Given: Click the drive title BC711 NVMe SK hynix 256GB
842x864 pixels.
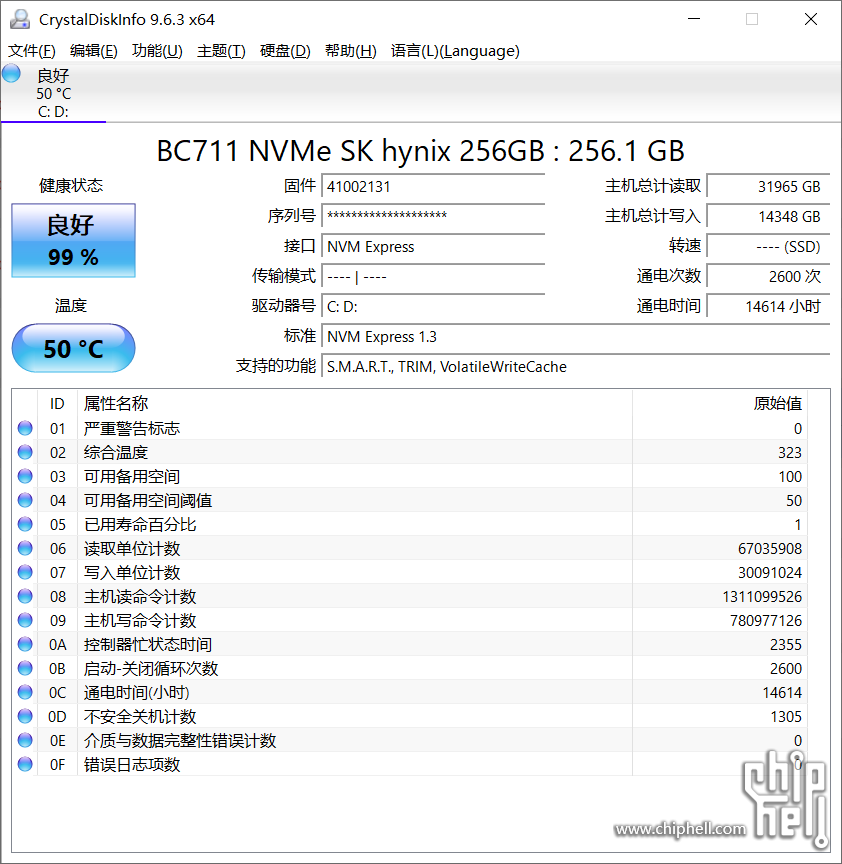Looking at the screenshot, I should click(421, 150).
